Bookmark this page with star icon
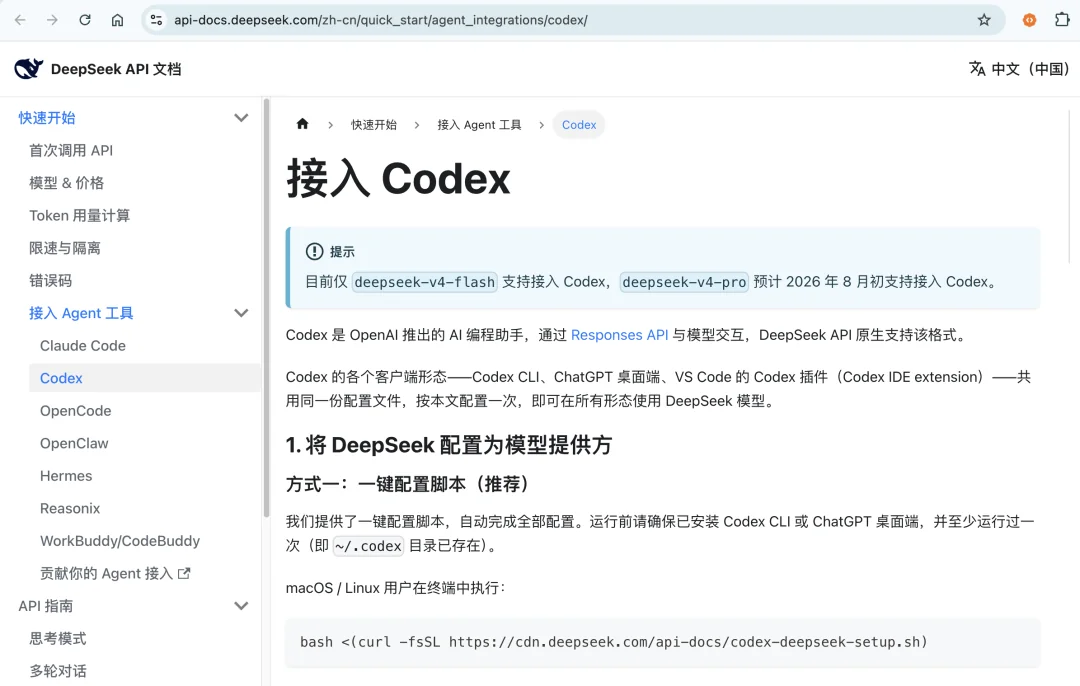The height and width of the screenshot is (686, 1080). 984,20
